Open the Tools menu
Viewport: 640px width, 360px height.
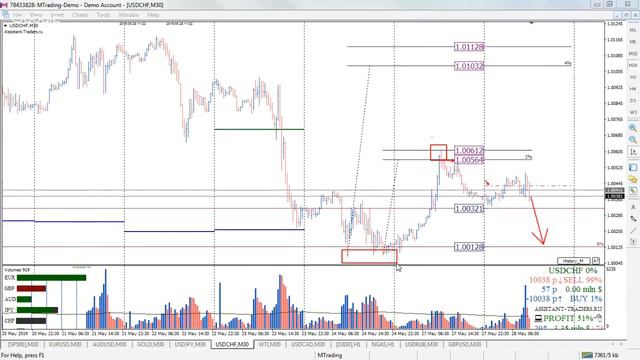(103, 15)
